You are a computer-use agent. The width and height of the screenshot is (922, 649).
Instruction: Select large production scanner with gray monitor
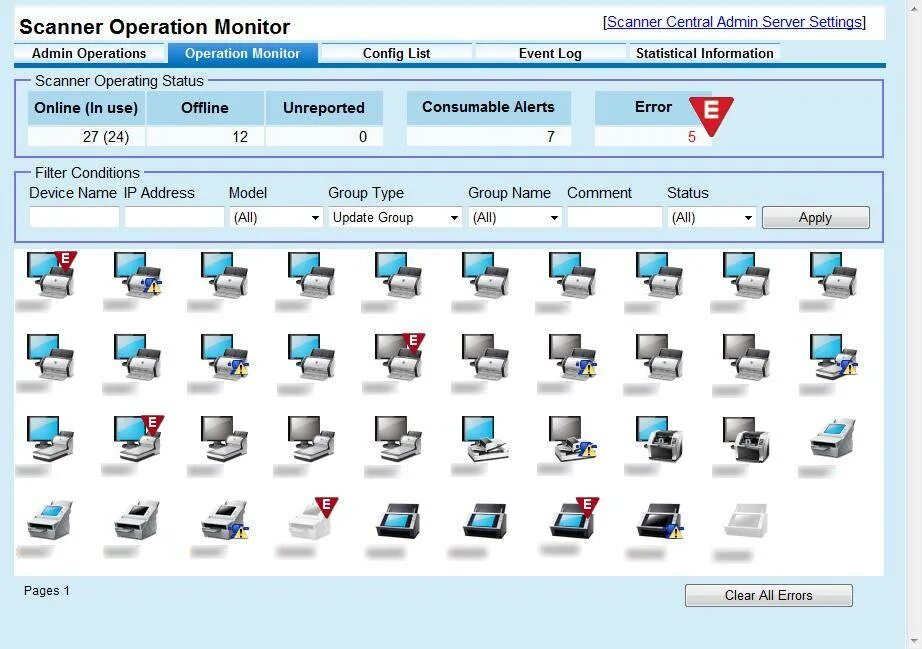(746, 439)
